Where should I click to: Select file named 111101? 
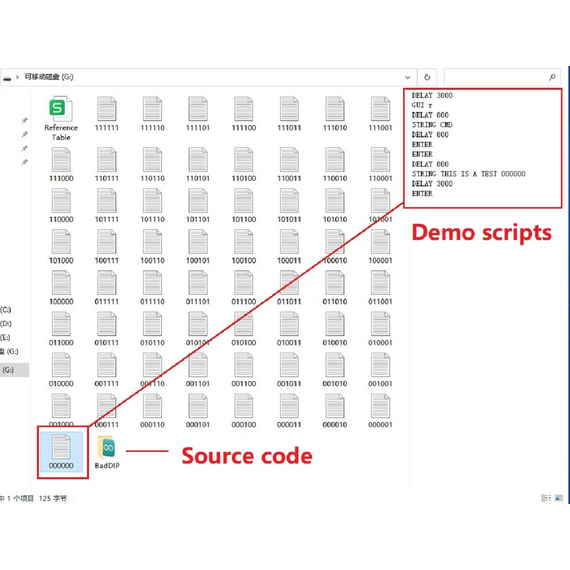coord(198,114)
